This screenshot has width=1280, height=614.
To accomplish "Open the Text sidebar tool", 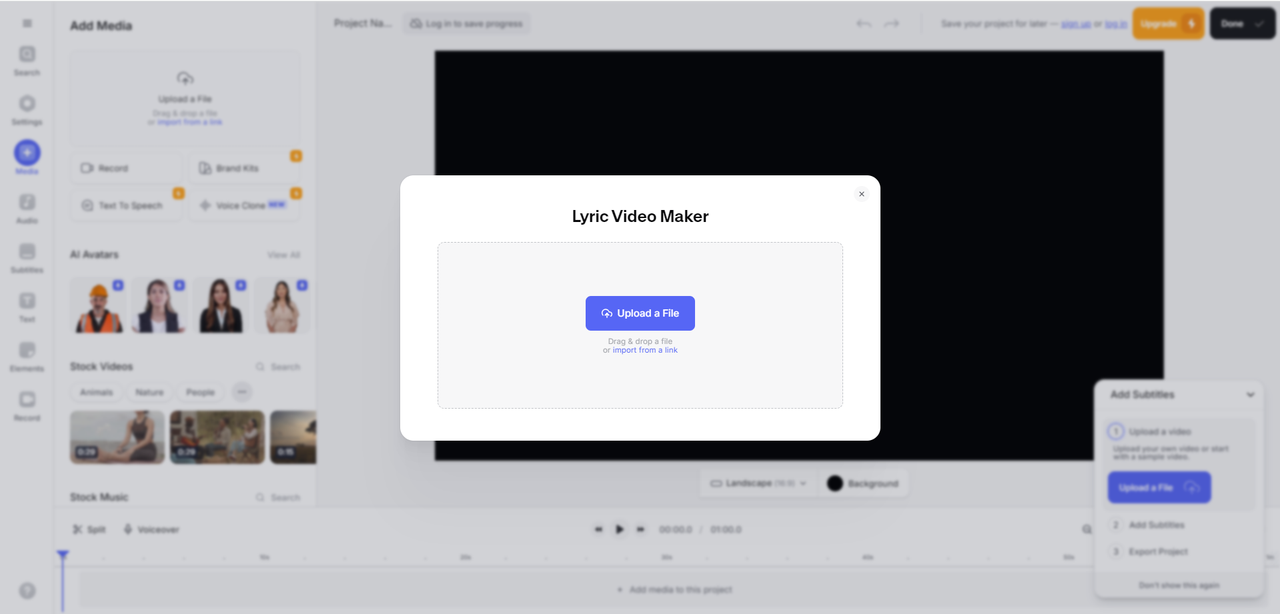I will pos(27,306).
